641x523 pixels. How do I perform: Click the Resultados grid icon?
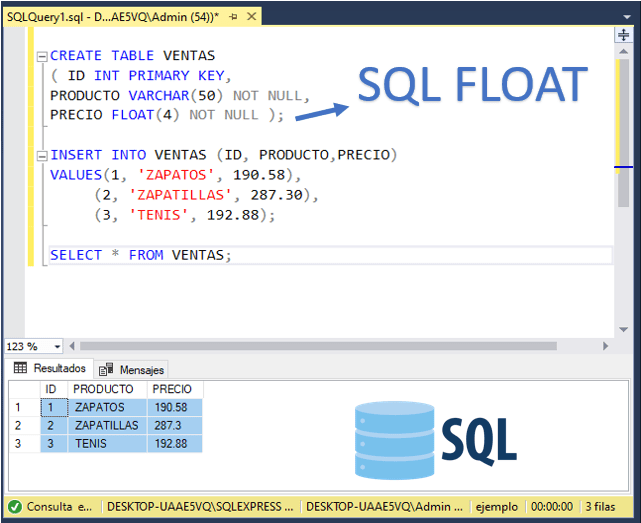(20, 369)
